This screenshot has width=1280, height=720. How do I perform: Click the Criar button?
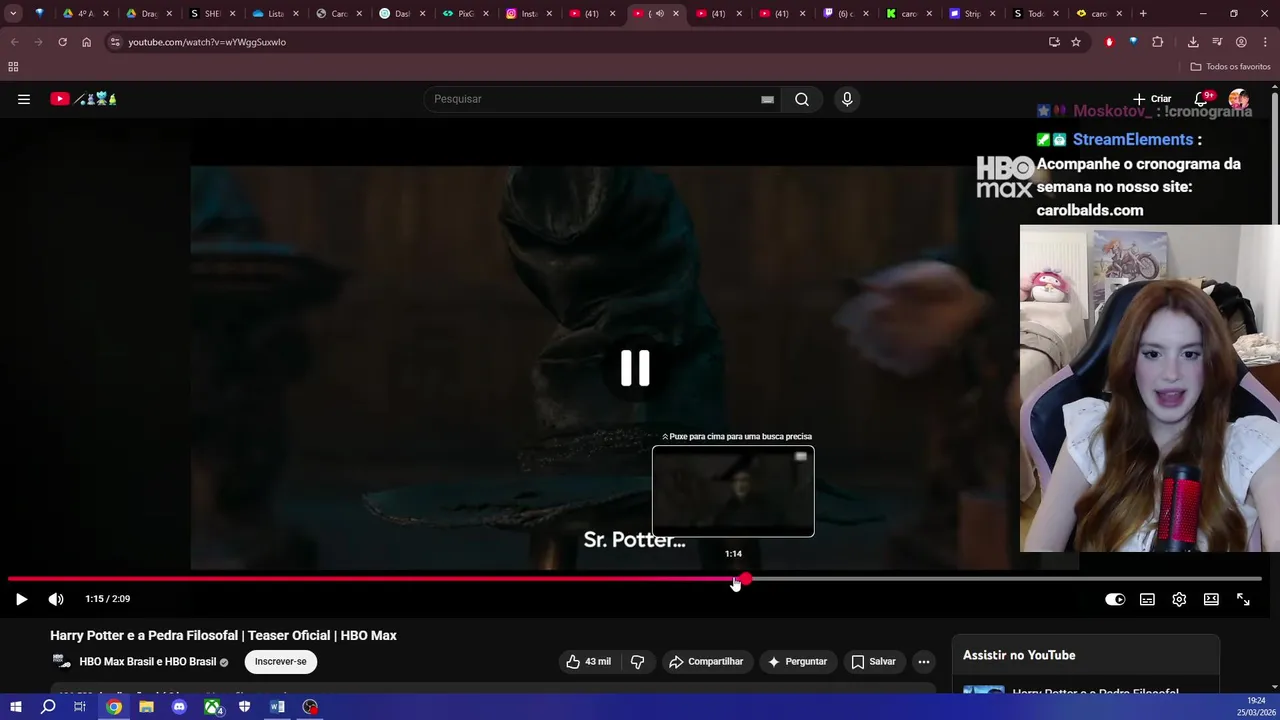click(1152, 99)
